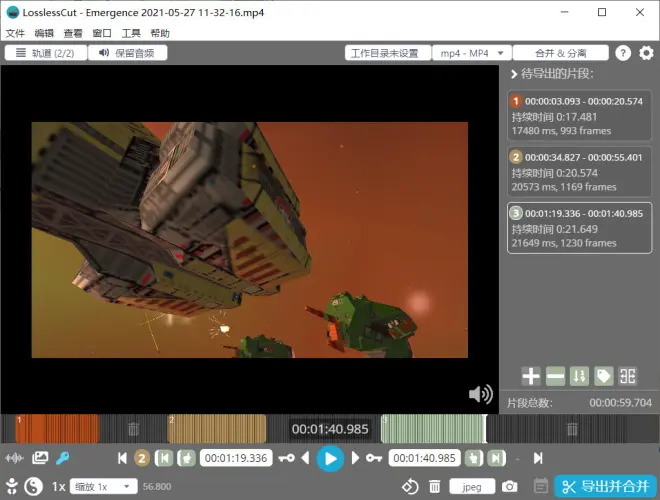660x500 pixels.
Task: Open the 窗口 menu
Action: pos(102,33)
